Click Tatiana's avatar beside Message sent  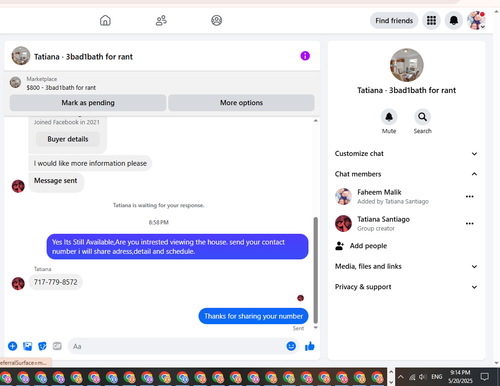coord(18,186)
